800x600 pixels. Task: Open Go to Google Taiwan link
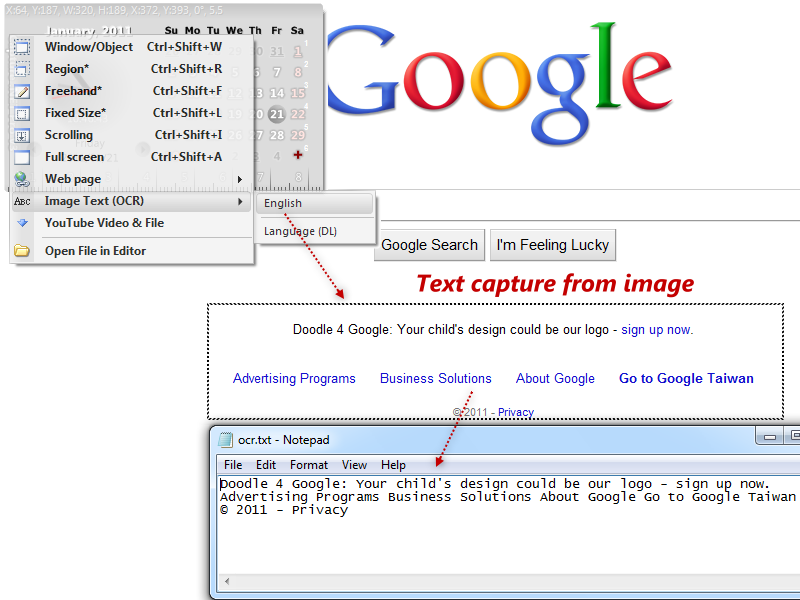[x=686, y=379]
